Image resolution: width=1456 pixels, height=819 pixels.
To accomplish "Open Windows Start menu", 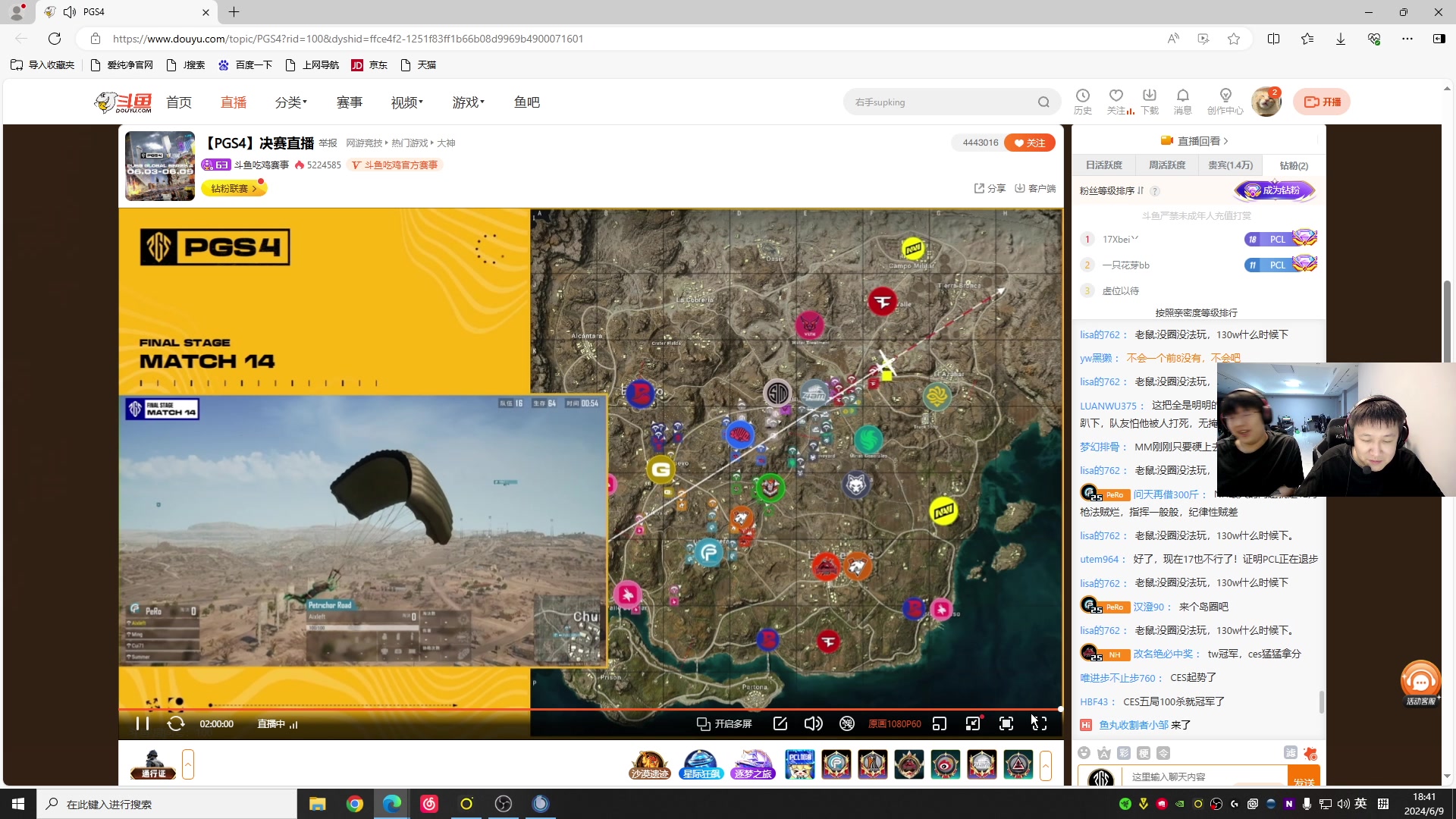I will pos(18,804).
